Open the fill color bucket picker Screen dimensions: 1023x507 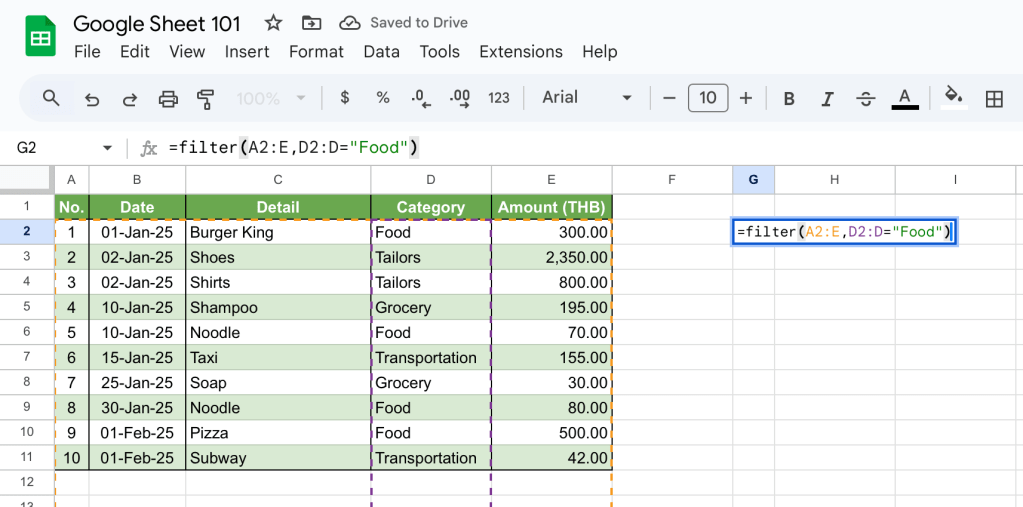953,97
